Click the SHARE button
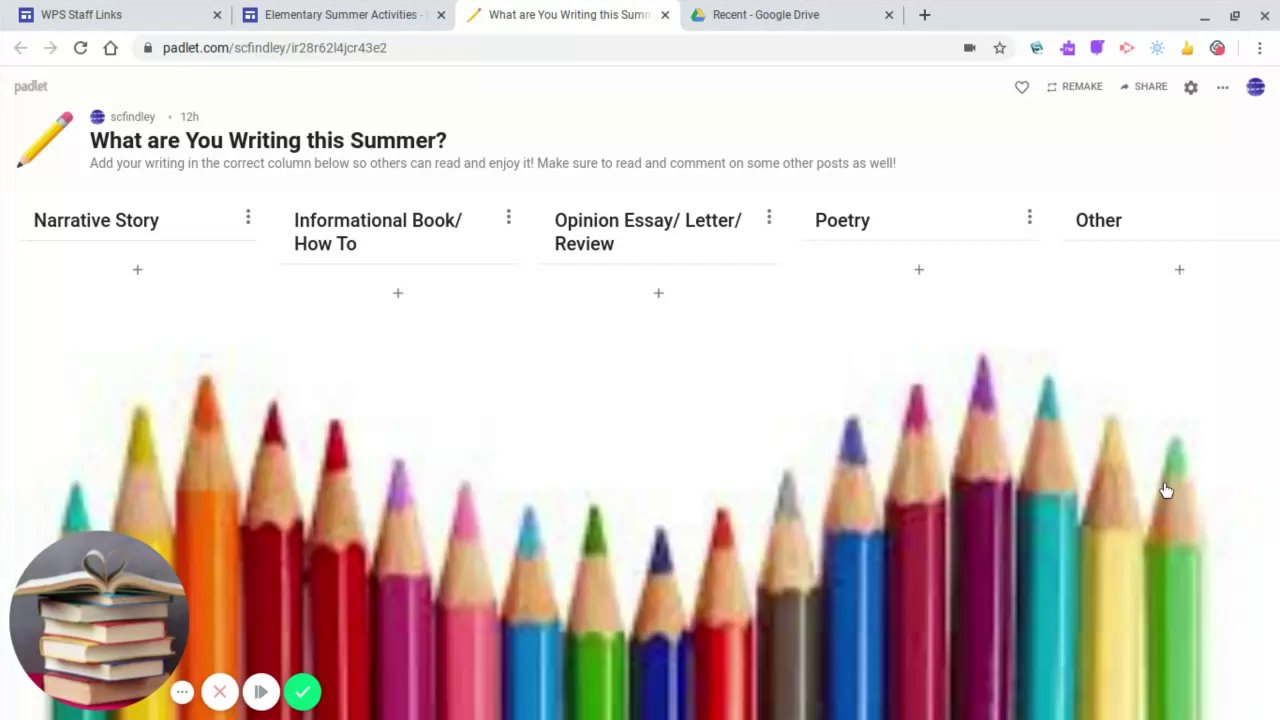Screen dimensions: 1280x720 [1143, 87]
